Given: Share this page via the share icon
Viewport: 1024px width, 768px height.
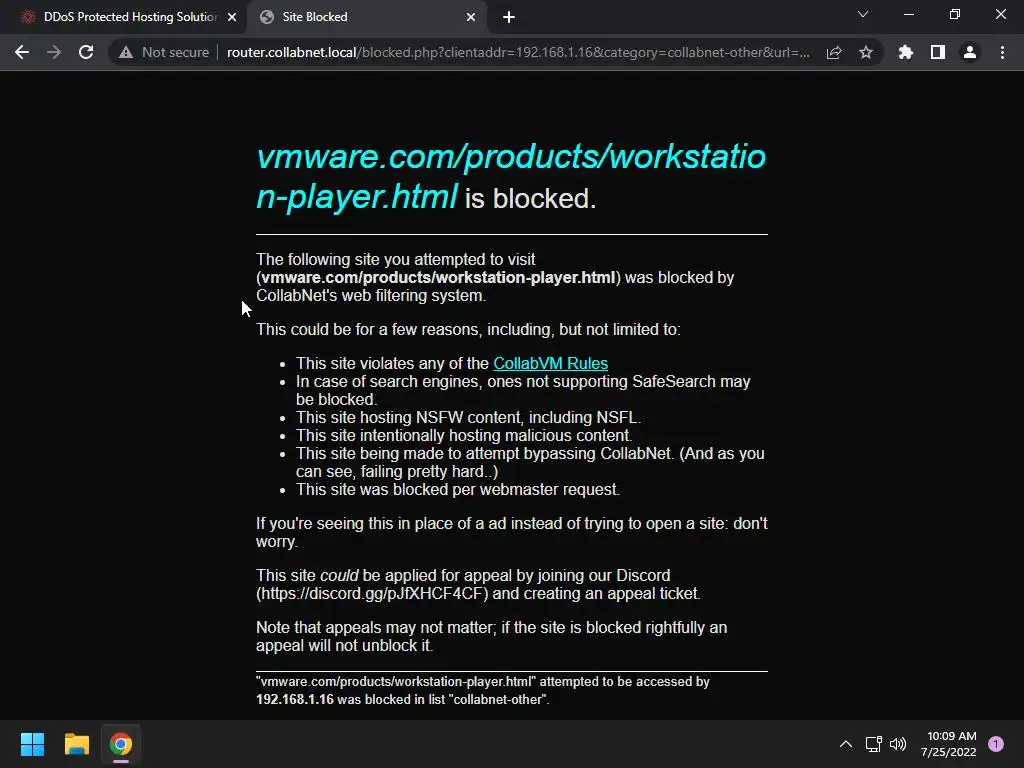Looking at the screenshot, I should point(834,52).
